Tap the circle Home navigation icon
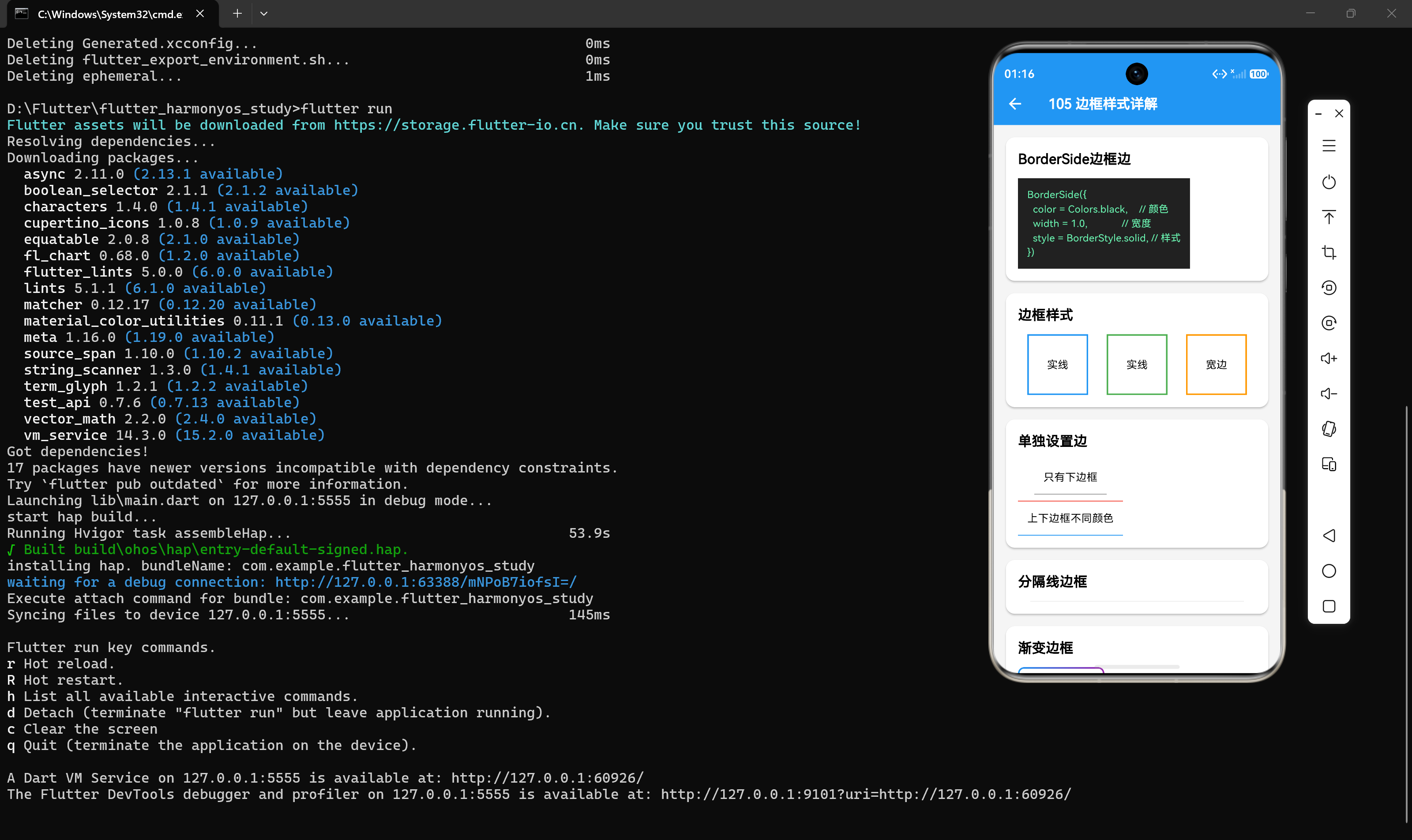This screenshot has width=1412, height=840. pyautogui.click(x=1329, y=571)
